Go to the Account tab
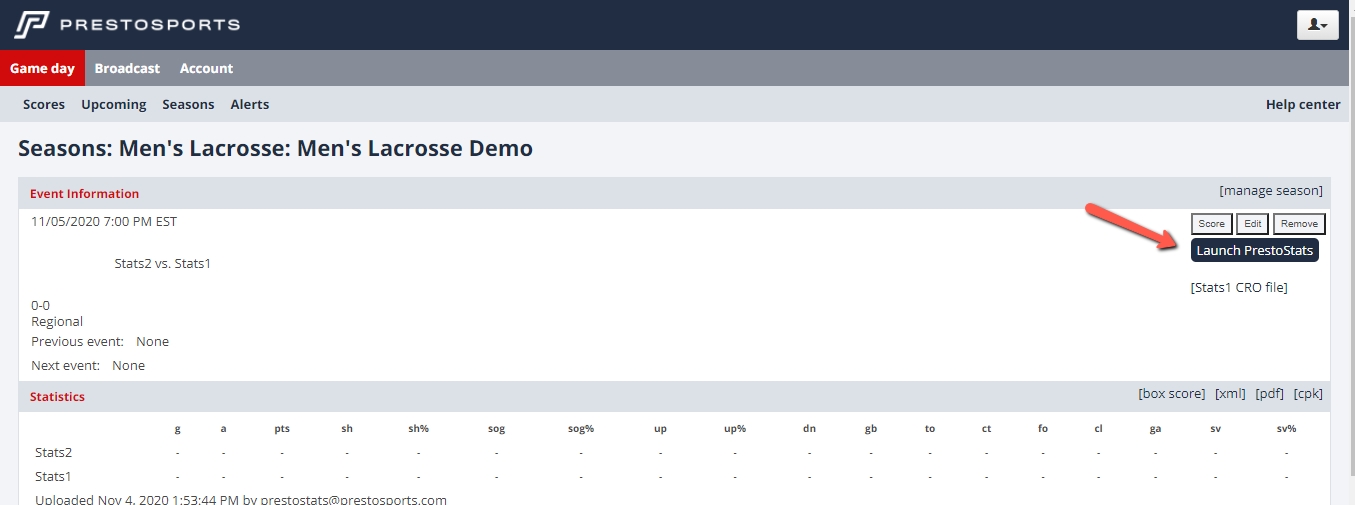Viewport: 1355px width, 505px height. tap(206, 68)
